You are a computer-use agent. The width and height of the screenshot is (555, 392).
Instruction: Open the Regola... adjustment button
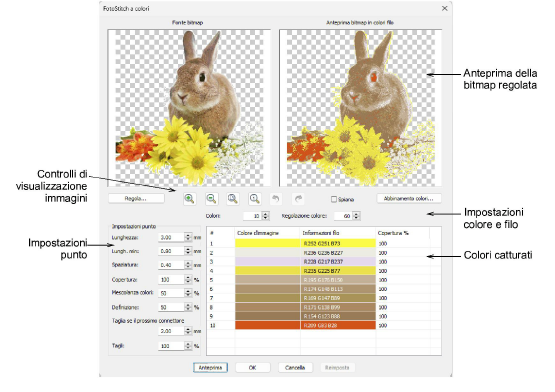[136, 198]
